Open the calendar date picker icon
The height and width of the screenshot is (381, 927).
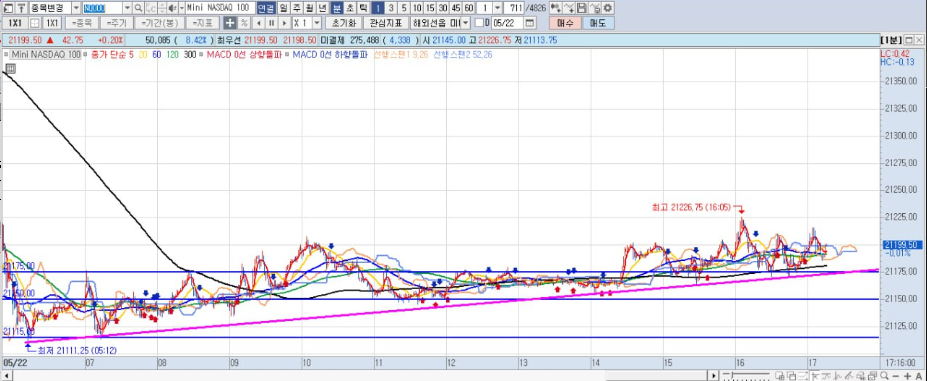tap(529, 23)
